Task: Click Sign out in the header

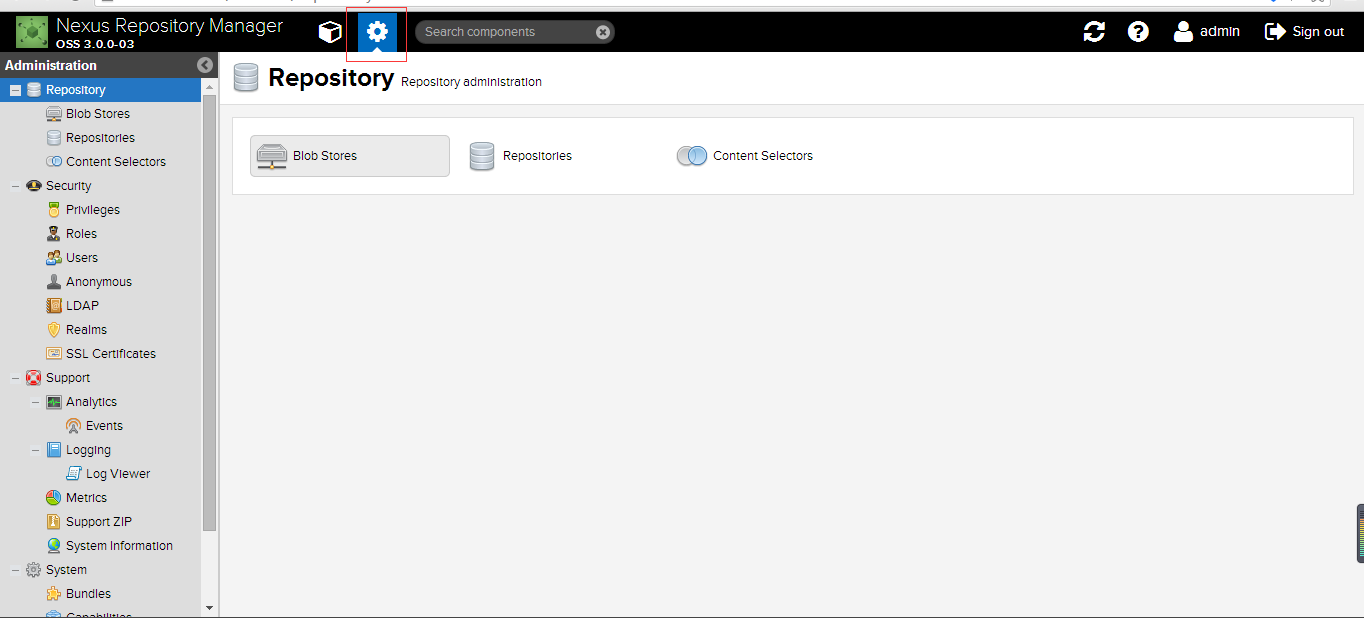Action: pos(1305,32)
